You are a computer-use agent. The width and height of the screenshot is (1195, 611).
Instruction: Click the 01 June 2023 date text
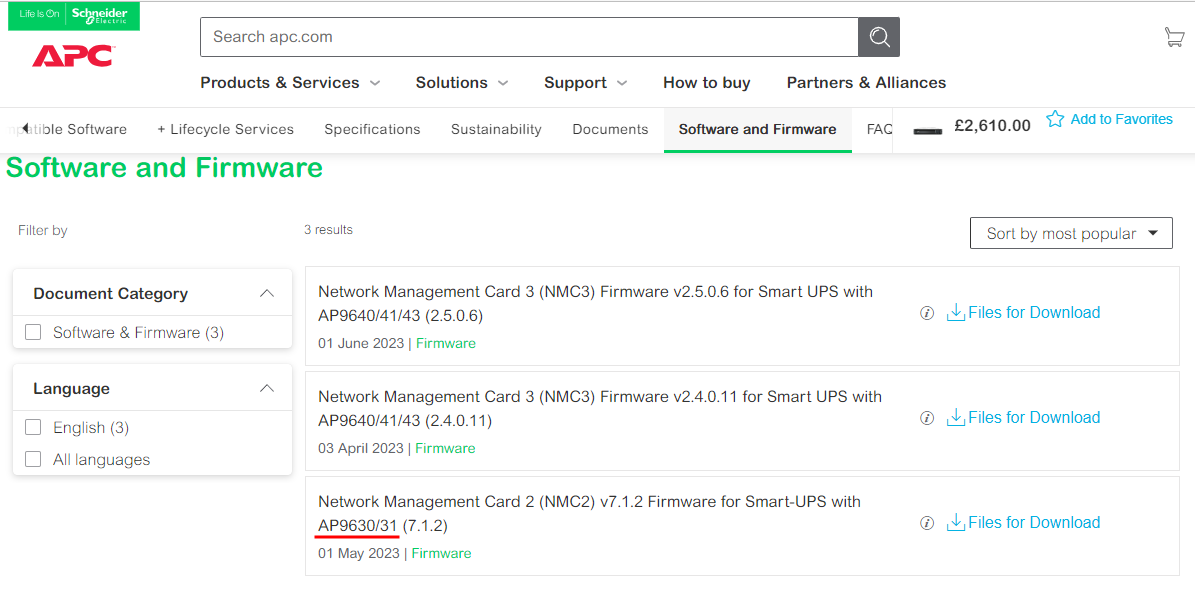point(361,344)
